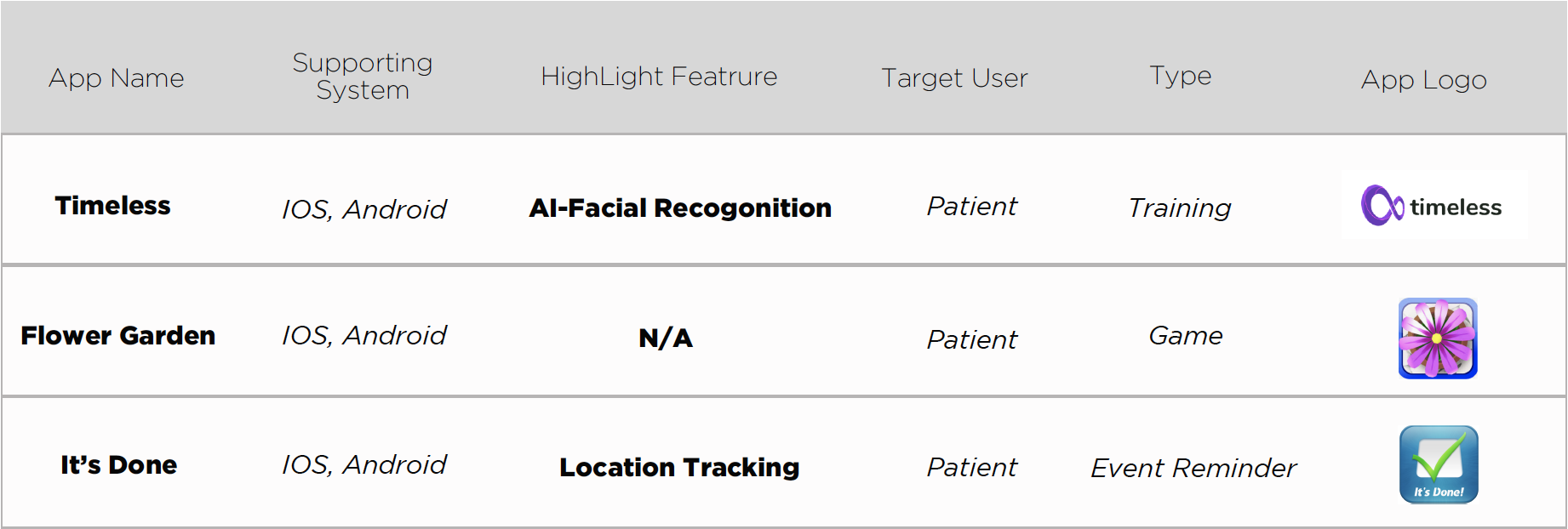Select the Game type cell

coord(1186,336)
